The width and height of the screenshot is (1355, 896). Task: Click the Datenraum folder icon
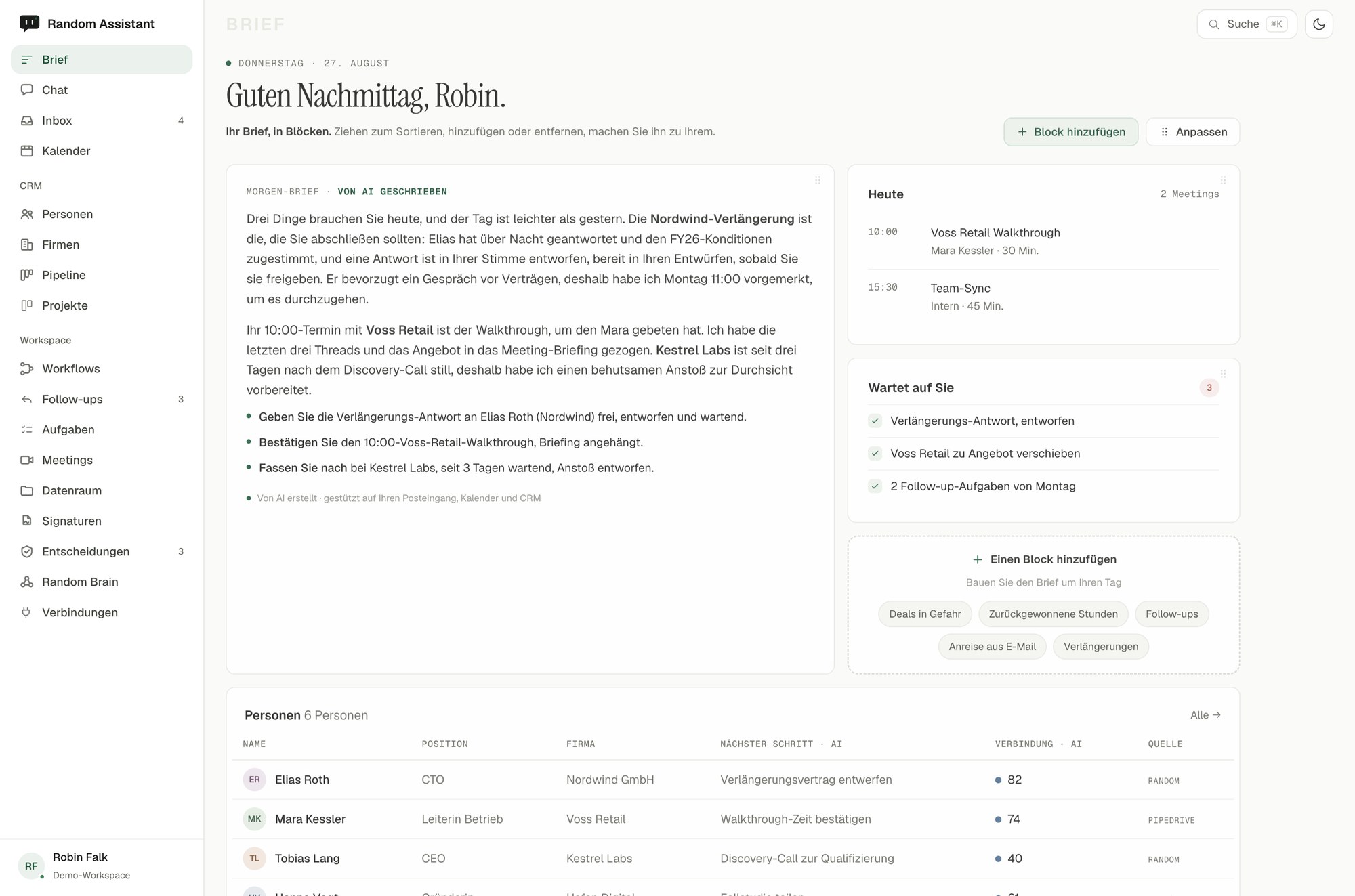(27, 490)
